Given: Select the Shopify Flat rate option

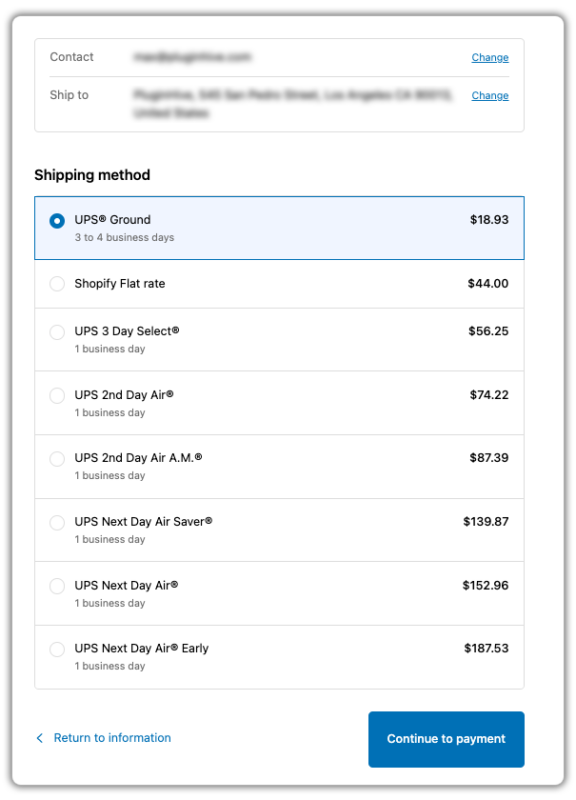Looking at the screenshot, I should click(x=57, y=284).
